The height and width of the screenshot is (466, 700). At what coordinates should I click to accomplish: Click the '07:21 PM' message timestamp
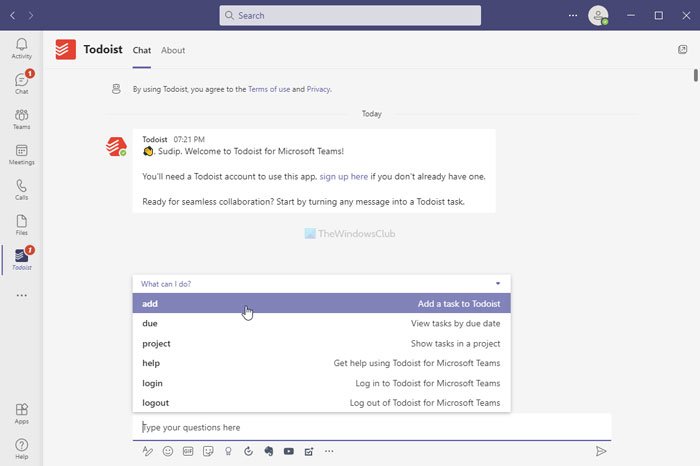pyautogui.click(x=189, y=139)
